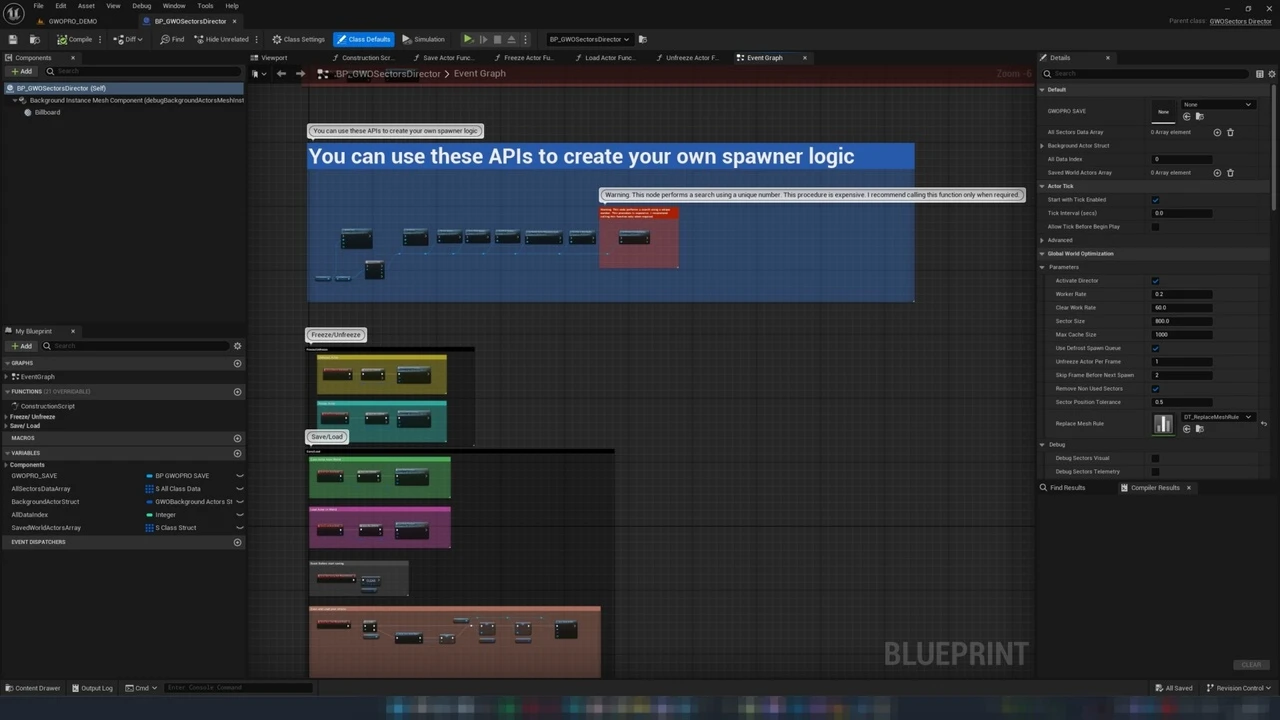Image resolution: width=1280 pixels, height=720 pixels.
Task: Empty the Saved World Actors Array with trash icon
Action: [1230, 172]
